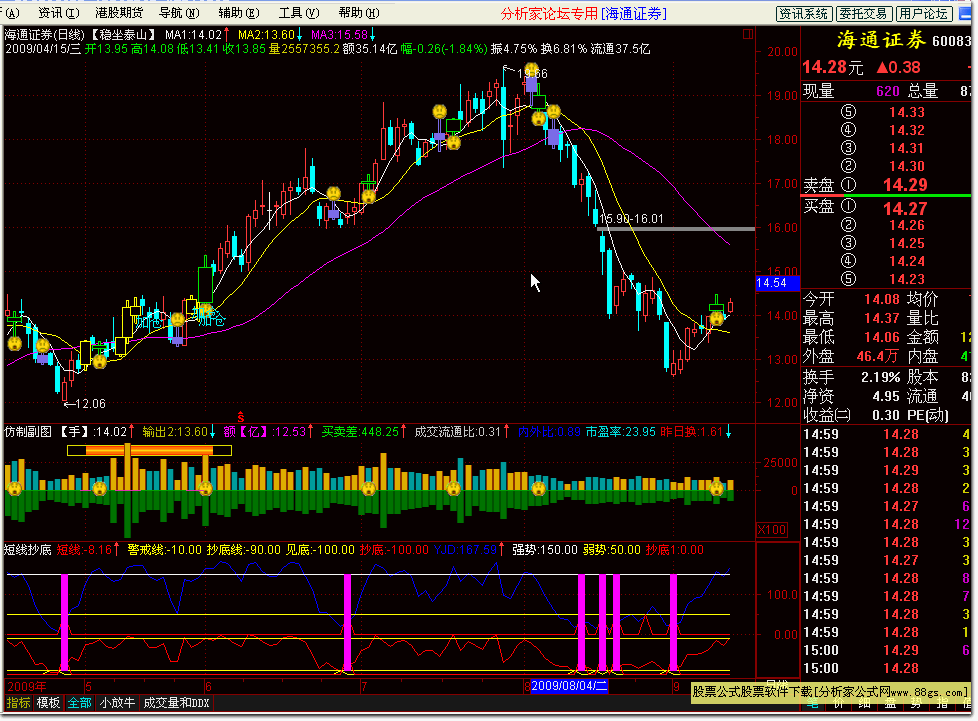978x721 pixels.
Task: Click the 市盈率:23.95 value
Action: [x=621, y=432]
